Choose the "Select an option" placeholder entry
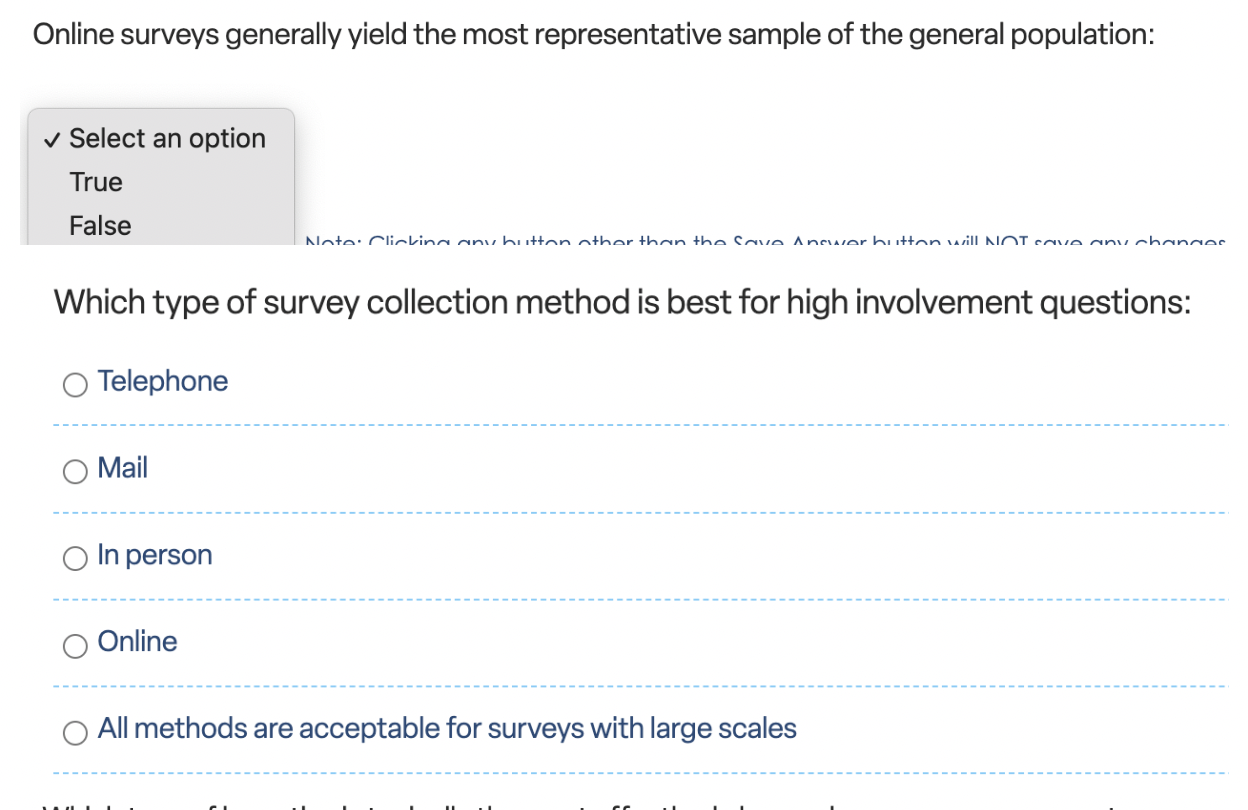 (166, 138)
